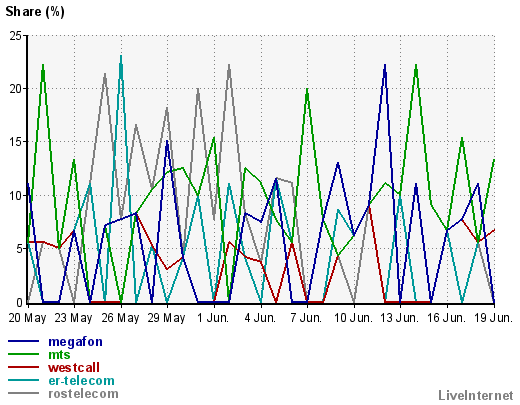Click the '13 Jun.' axis label
Image resolution: width=520 pixels, height=405 pixels.
coord(399,318)
